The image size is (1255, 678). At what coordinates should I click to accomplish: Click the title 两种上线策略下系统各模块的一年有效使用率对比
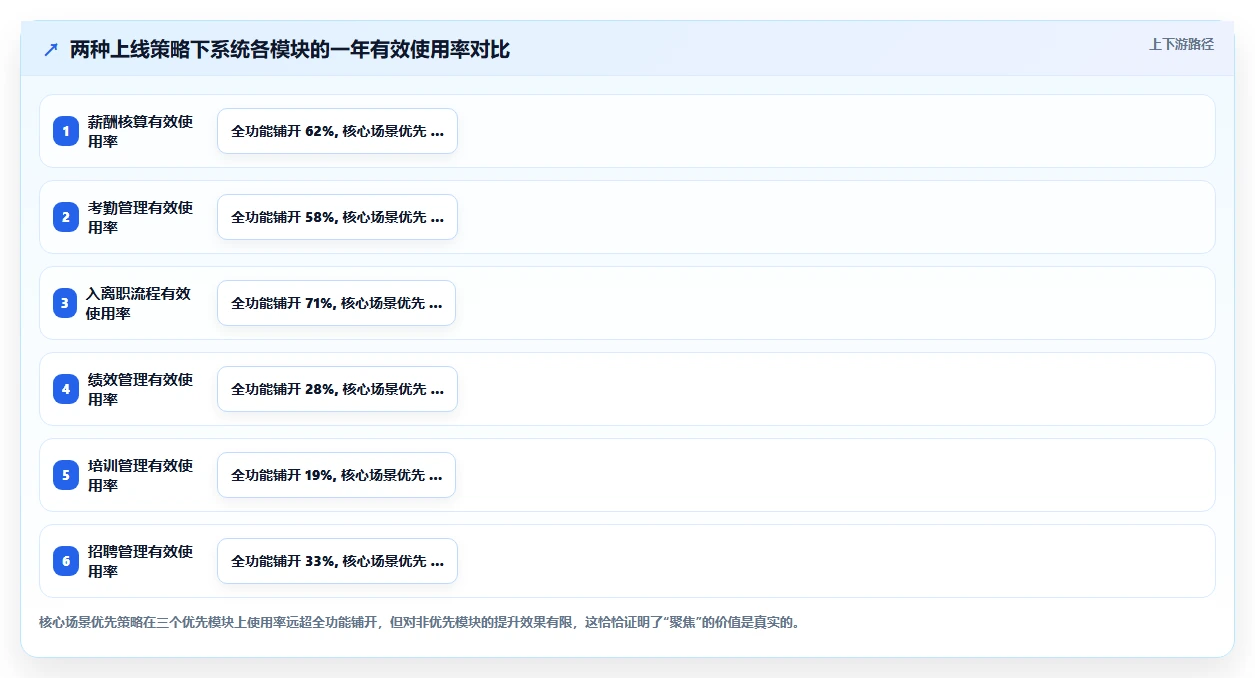[290, 50]
